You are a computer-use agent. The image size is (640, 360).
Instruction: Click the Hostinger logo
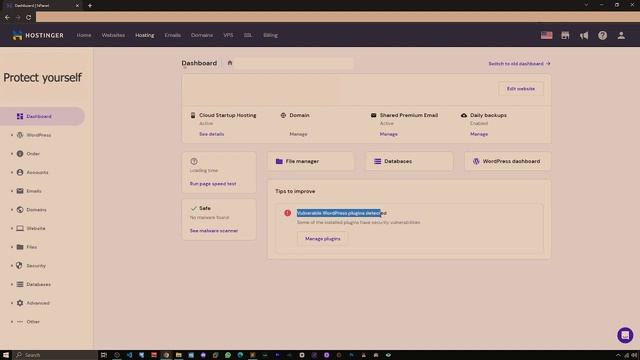[x=38, y=36]
